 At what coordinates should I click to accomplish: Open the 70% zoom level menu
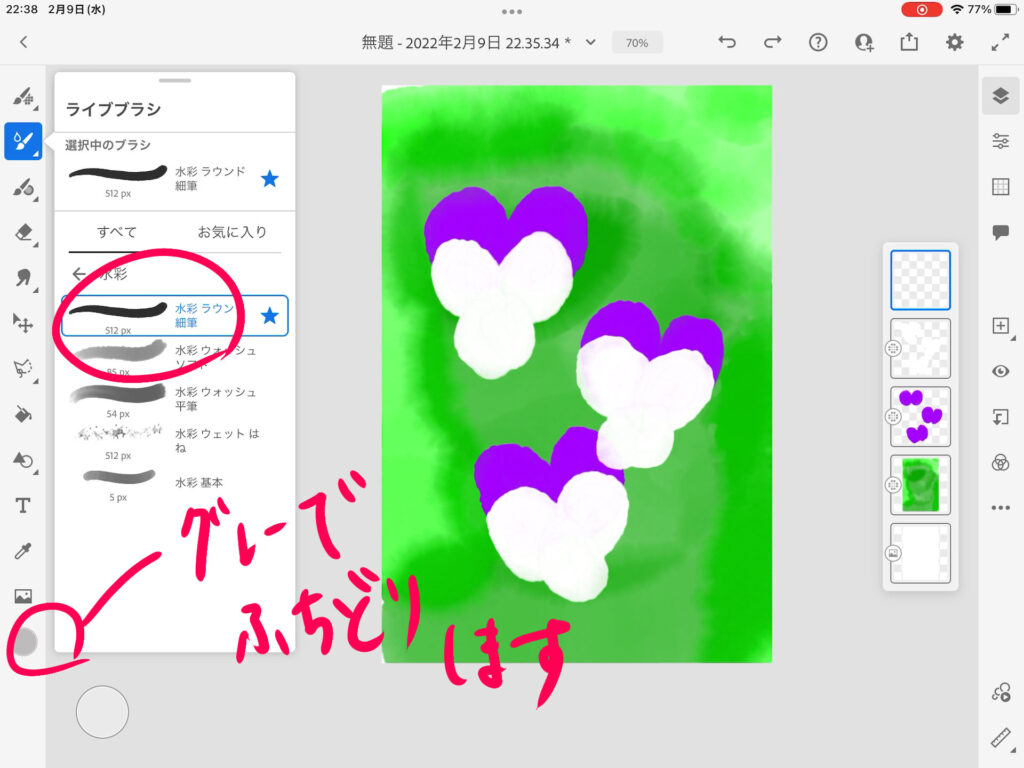pyautogui.click(x=637, y=43)
